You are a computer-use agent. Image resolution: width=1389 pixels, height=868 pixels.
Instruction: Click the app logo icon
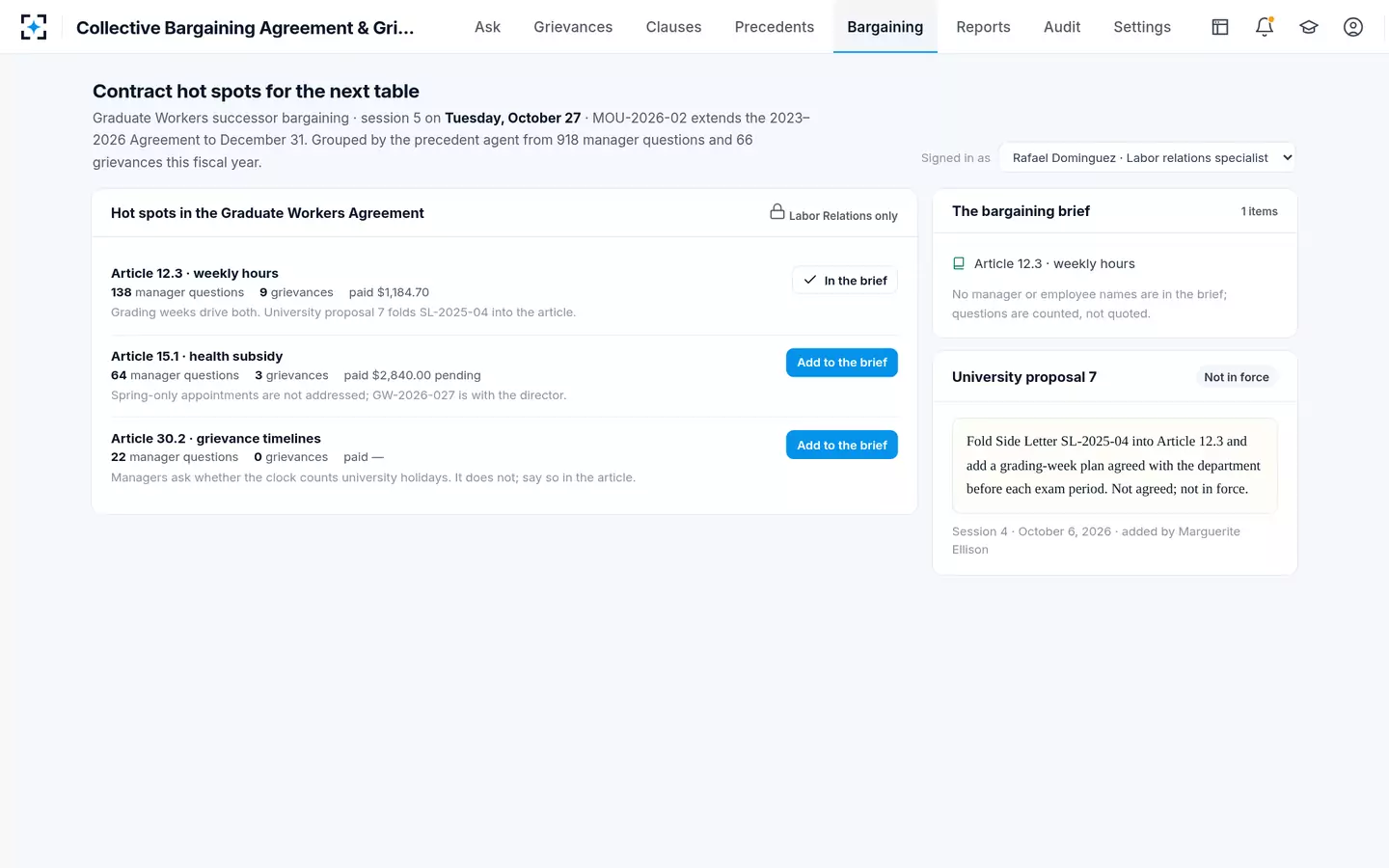34,27
